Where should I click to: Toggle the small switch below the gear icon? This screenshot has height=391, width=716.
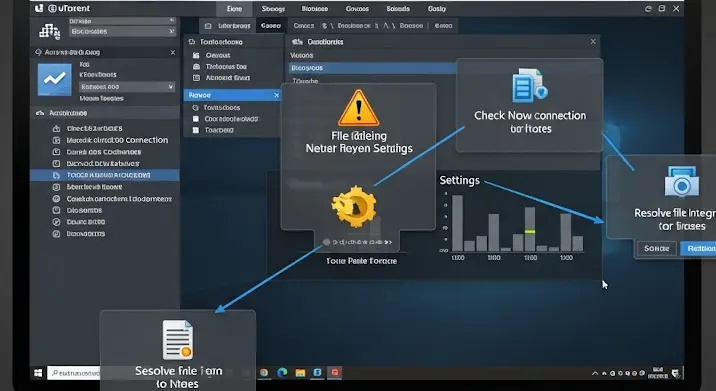[326, 242]
